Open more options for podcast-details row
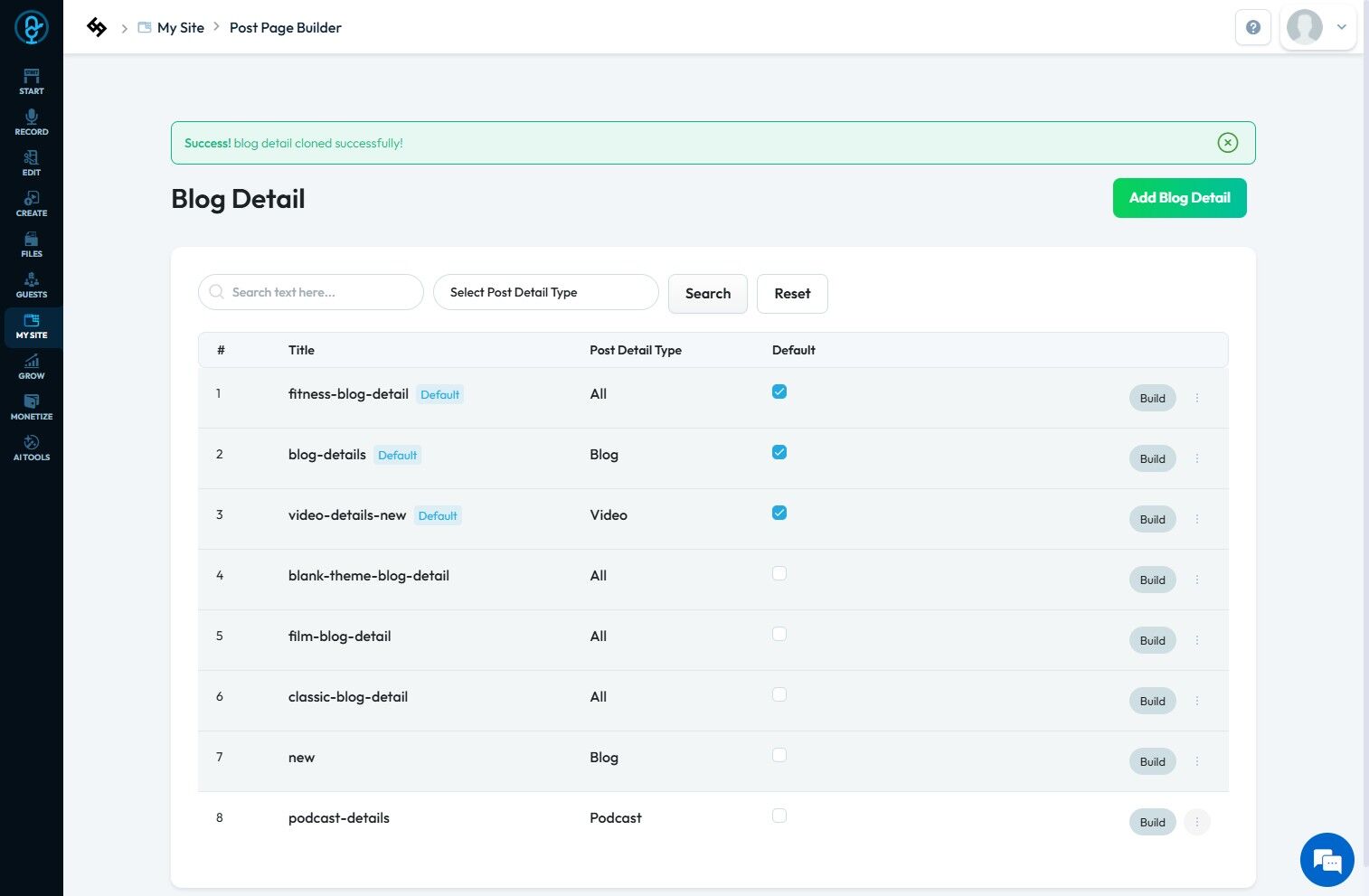 tap(1197, 822)
